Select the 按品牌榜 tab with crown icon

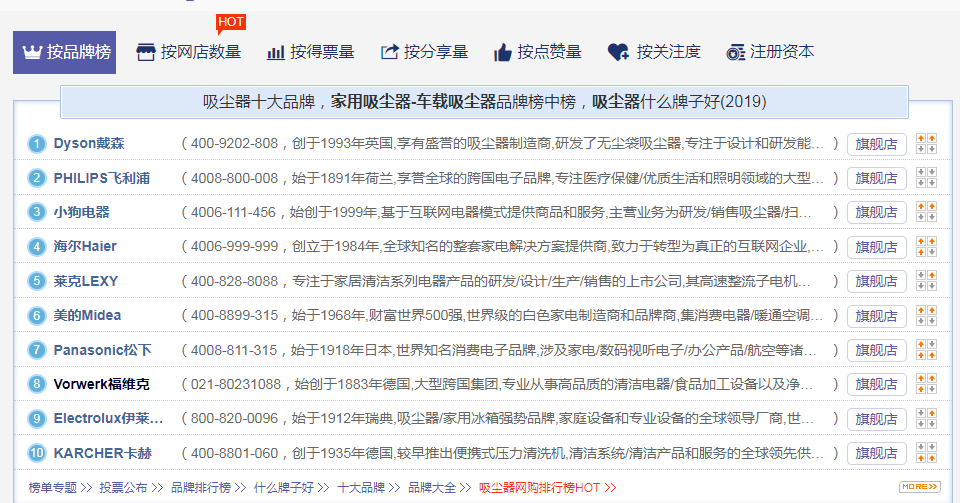(x=64, y=53)
